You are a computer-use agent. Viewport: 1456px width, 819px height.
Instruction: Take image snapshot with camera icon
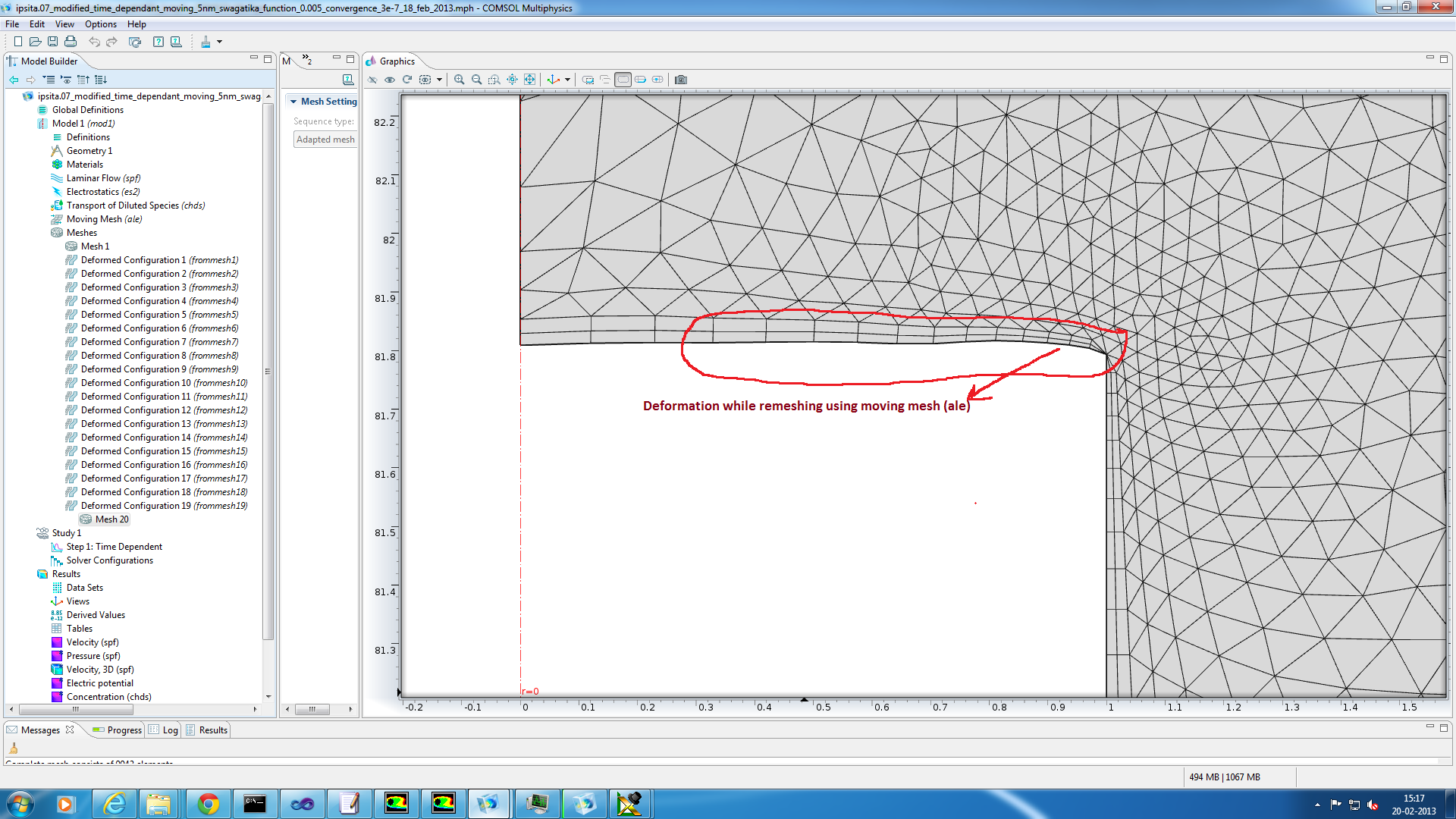(680, 80)
